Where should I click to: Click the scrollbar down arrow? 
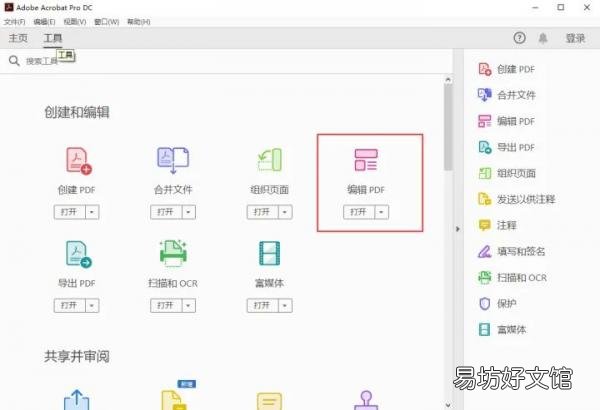point(448,405)
